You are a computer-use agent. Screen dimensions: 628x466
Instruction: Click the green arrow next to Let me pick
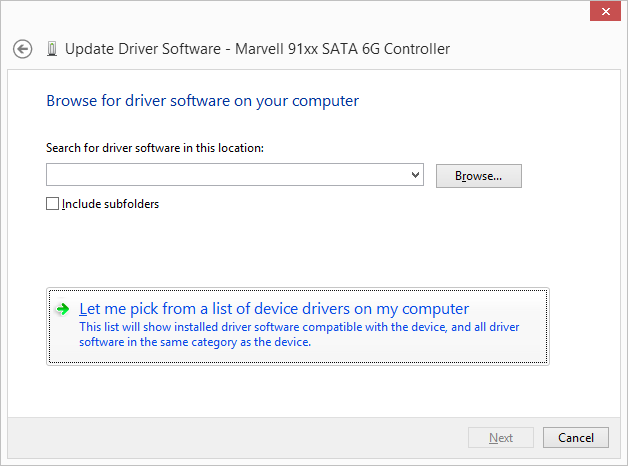63,309
